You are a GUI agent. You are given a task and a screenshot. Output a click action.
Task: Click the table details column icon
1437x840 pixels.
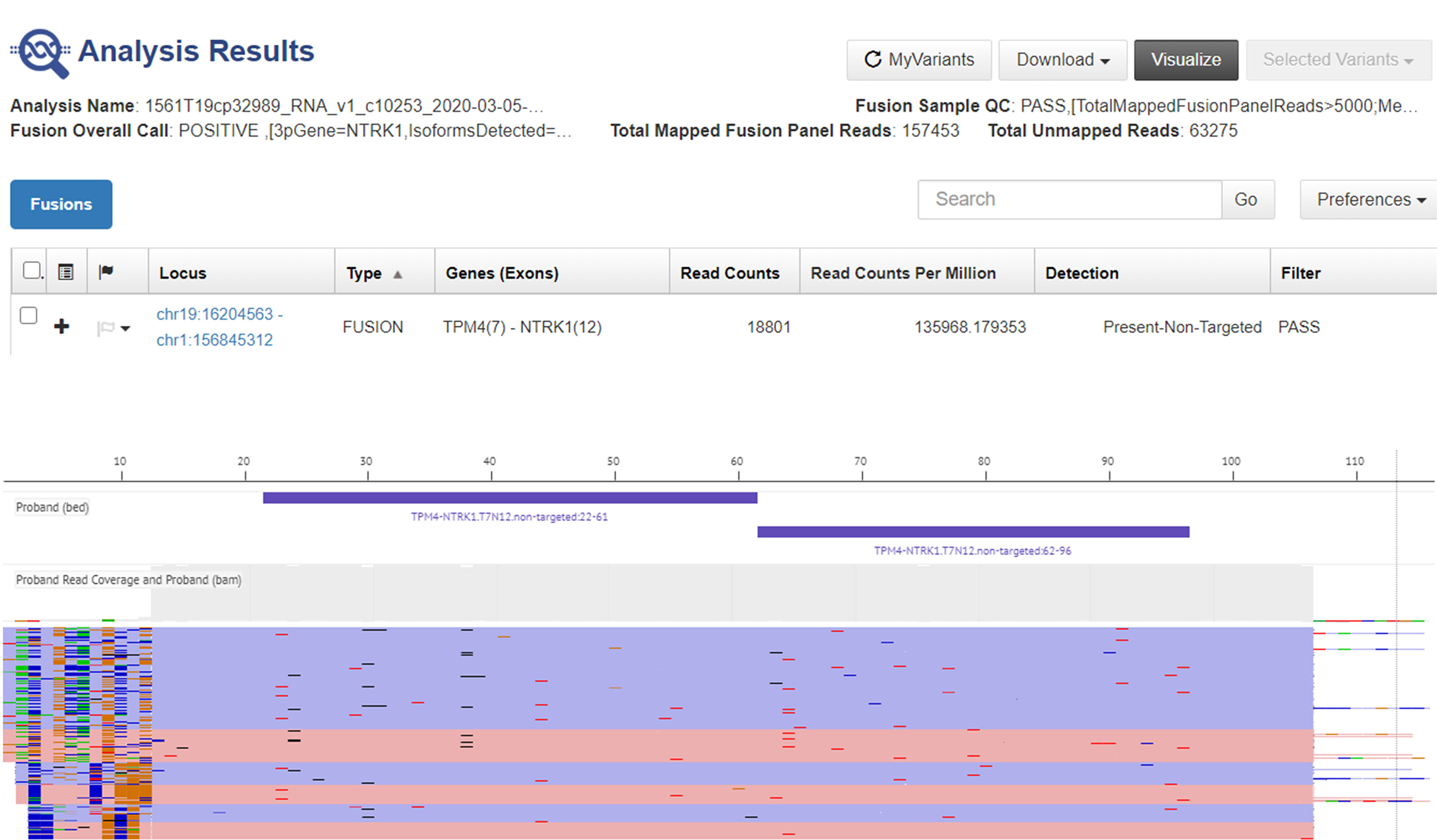(66, 272)
